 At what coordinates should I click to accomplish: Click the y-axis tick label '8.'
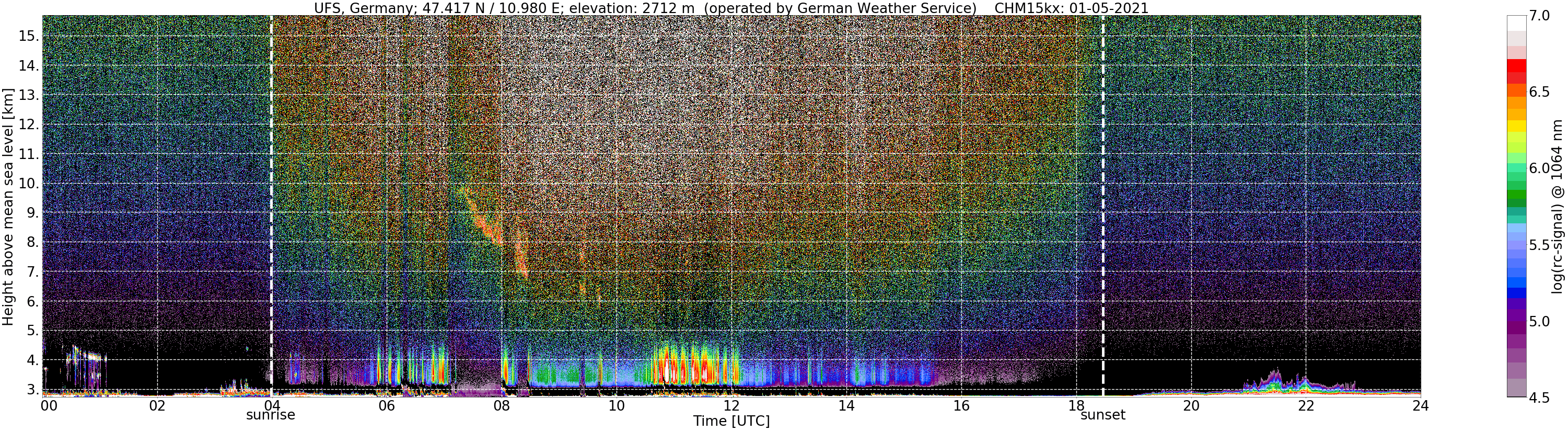[33, 243]
